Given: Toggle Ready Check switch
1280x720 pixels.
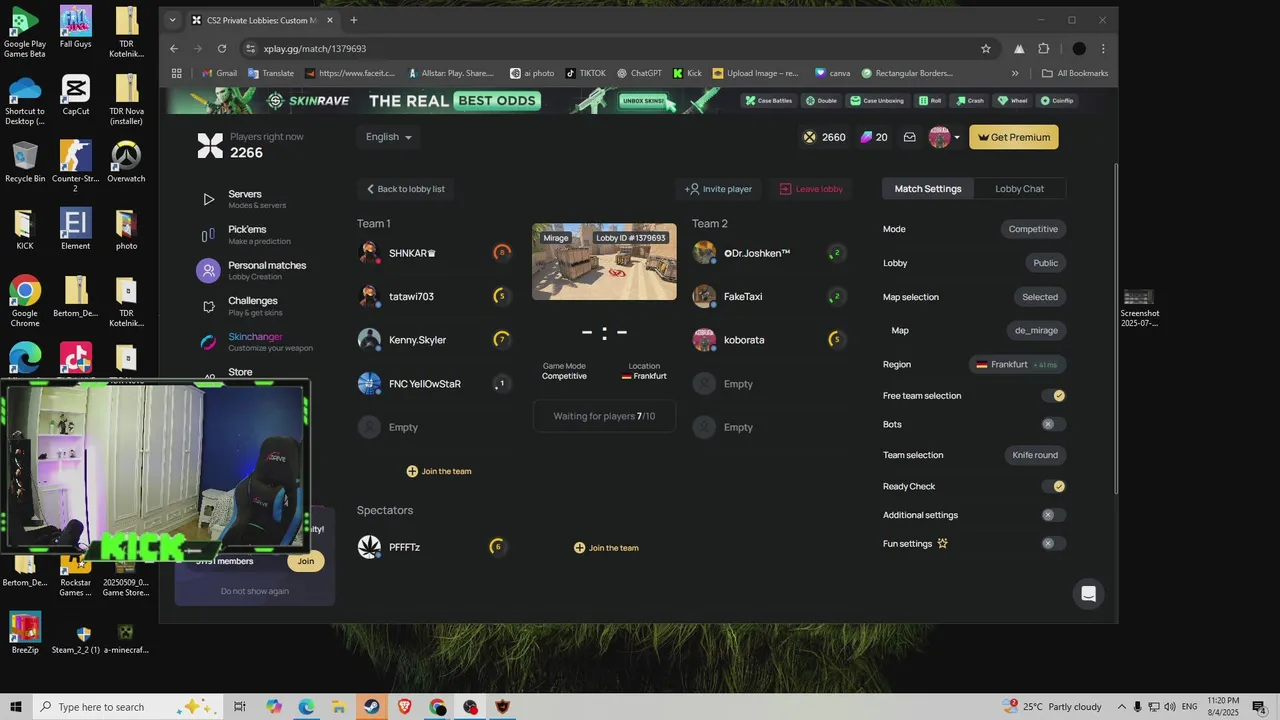Looking at the screenshot, I should (1054, 486).
